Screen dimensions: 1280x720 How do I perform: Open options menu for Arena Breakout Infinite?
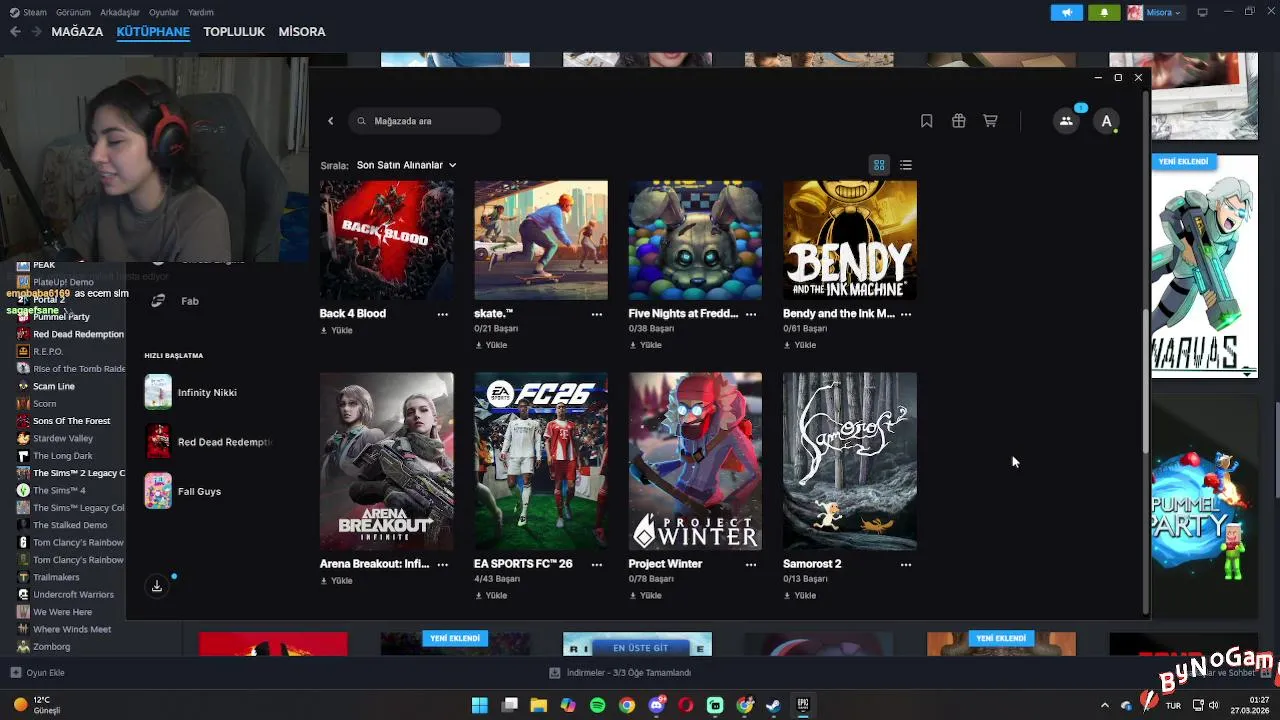pos(443,564)
